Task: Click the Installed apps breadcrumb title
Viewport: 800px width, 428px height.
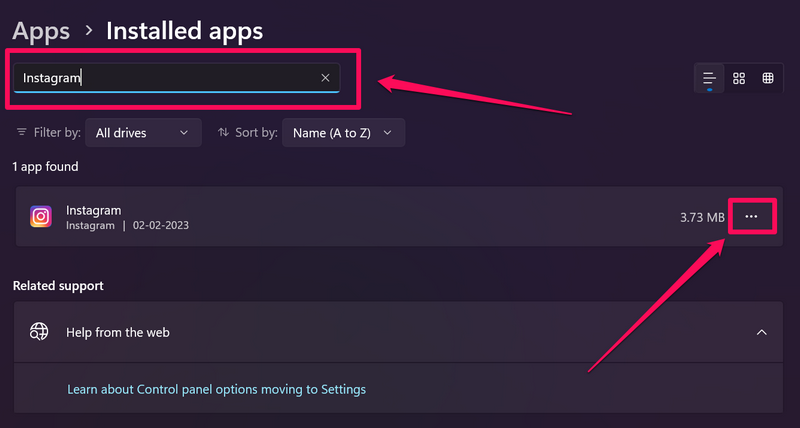Action: click(184, 31)
